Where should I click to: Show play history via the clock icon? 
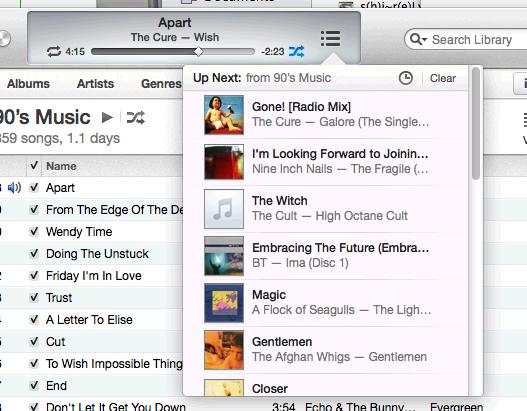(406, 78)
